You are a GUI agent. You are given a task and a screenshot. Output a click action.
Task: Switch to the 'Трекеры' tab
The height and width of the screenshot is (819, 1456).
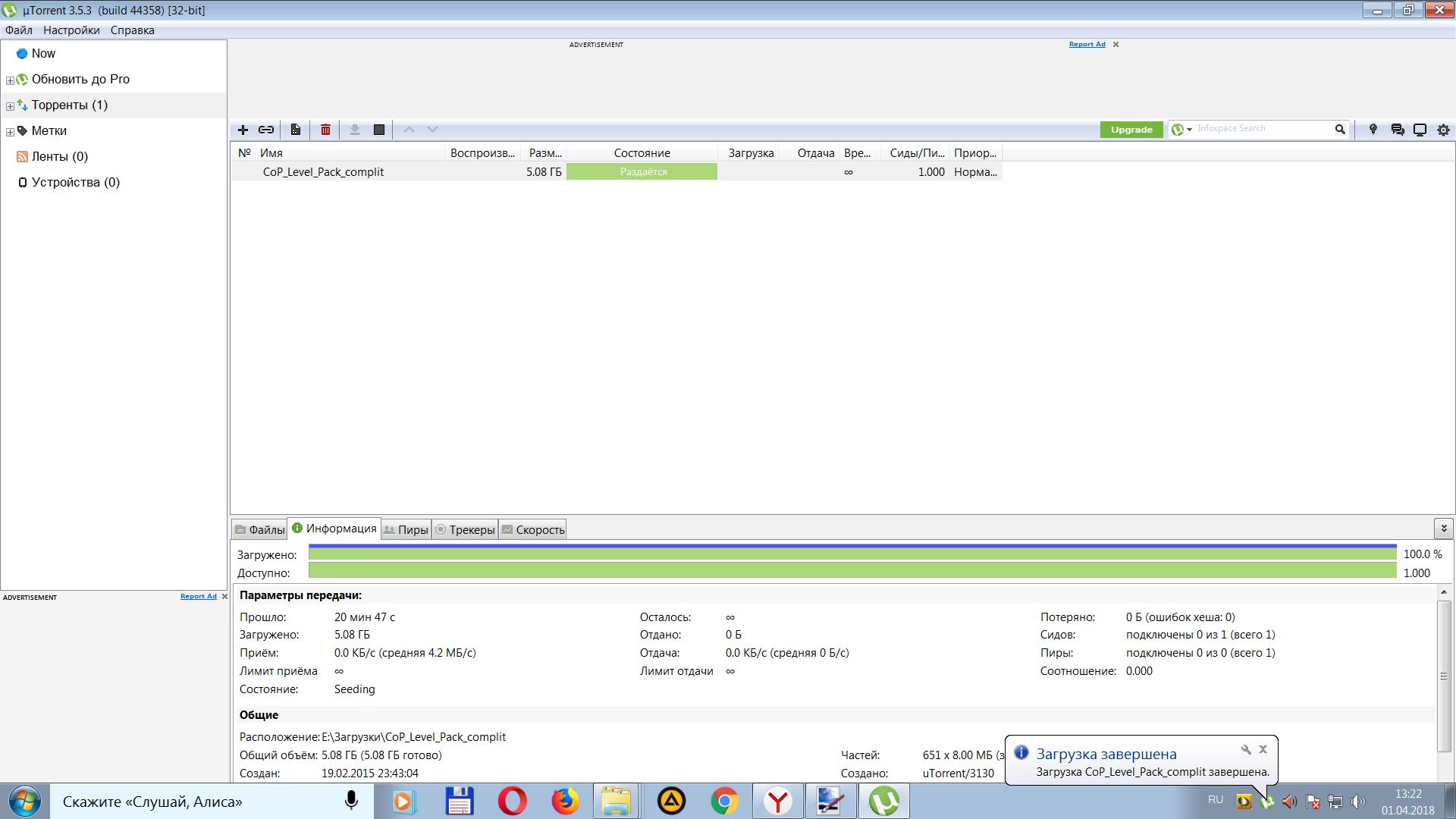pyautogui.click(x=464, y=529)
